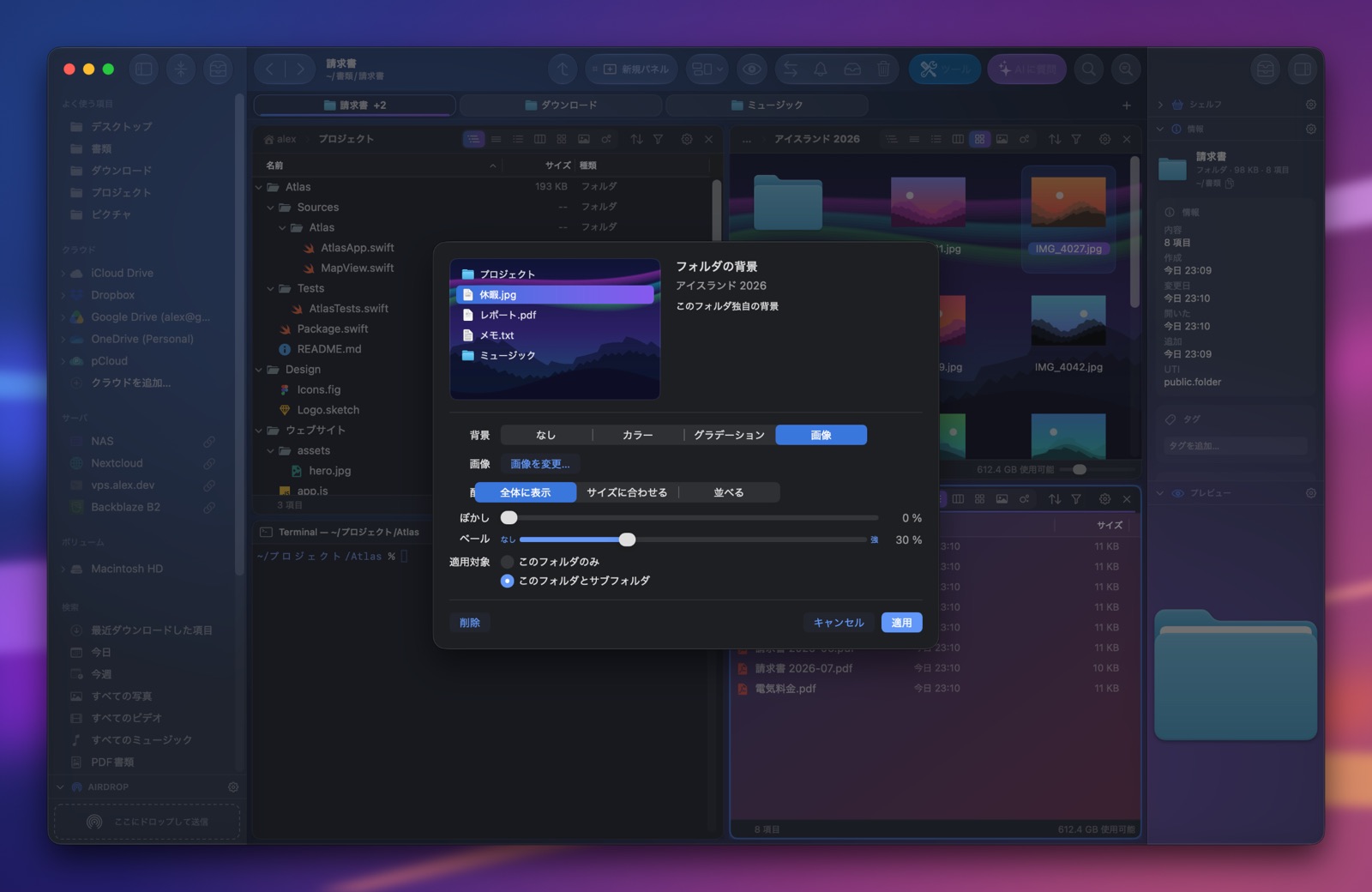
Task: Click the キャンセル button
Action: click(839, 623)
